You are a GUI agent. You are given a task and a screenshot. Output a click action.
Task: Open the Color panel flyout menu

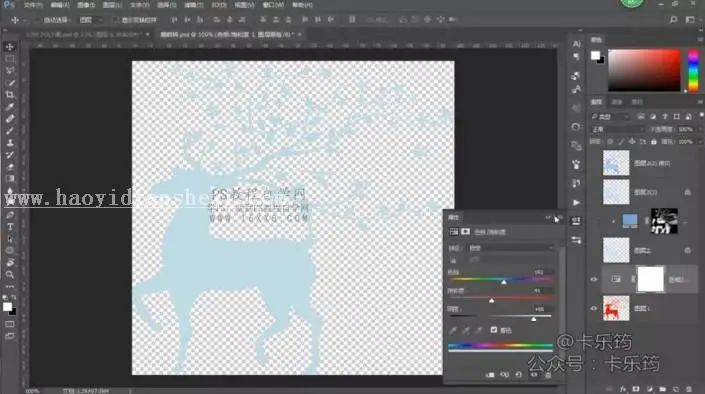(701, 40)
